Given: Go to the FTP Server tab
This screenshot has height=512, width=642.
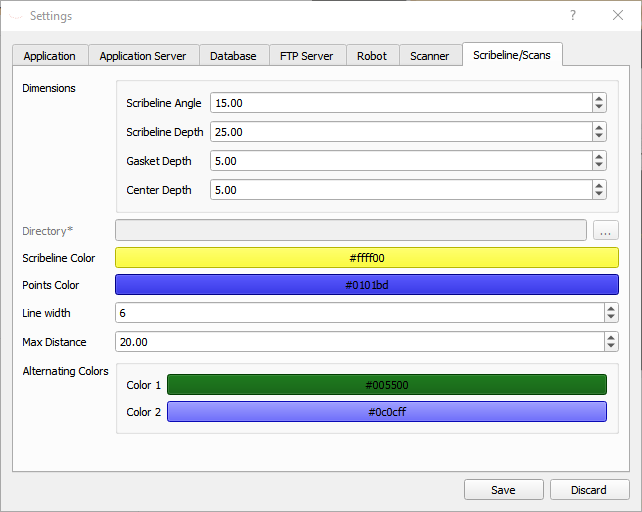Looking at the screenshot, I should click(307, 56).
